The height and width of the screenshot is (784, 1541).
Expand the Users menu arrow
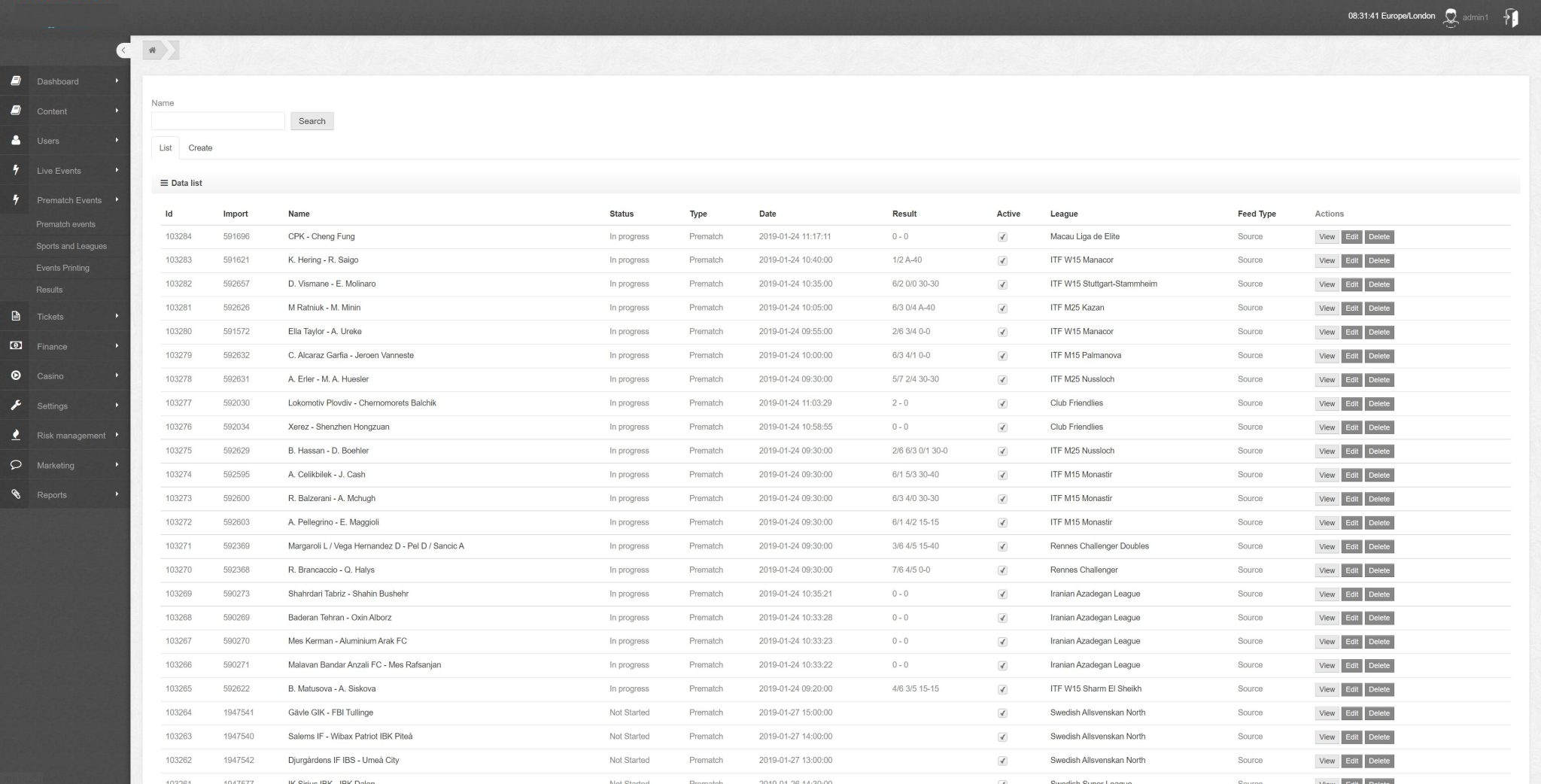tap(117, 140)
